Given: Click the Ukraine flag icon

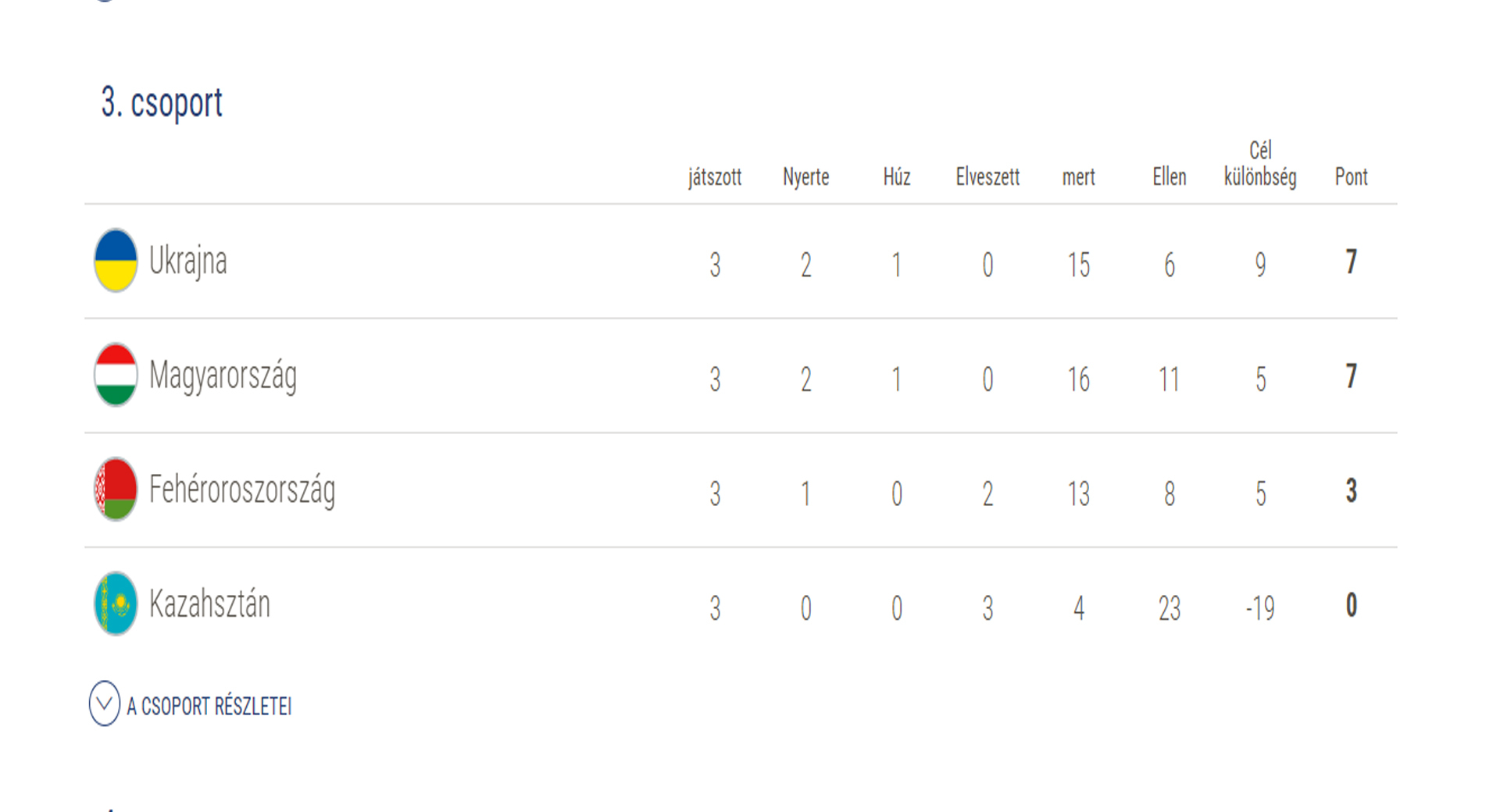Looking at the screenshot, I should [116, 260].
